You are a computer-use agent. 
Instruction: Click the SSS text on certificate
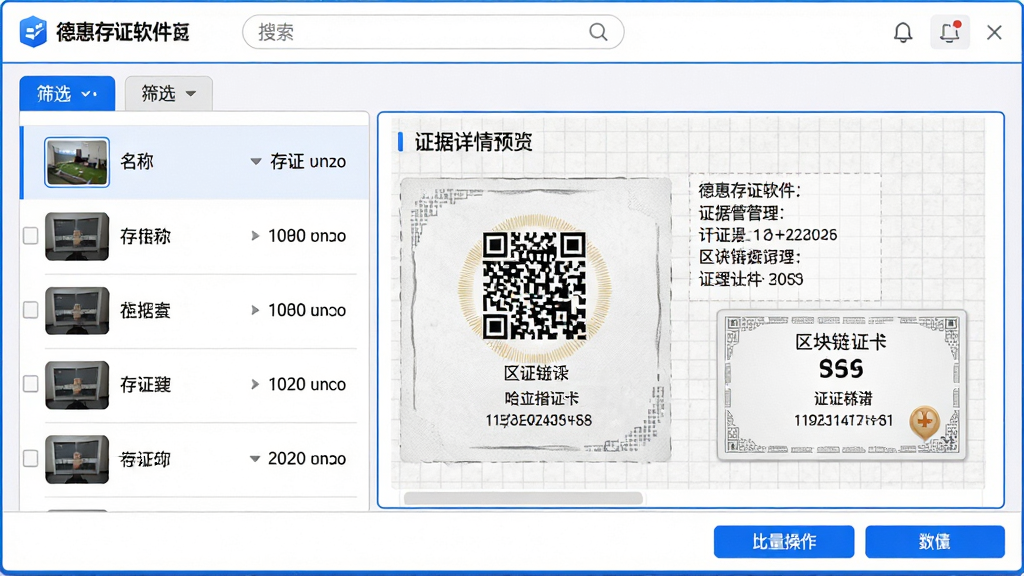click(841, 370)
